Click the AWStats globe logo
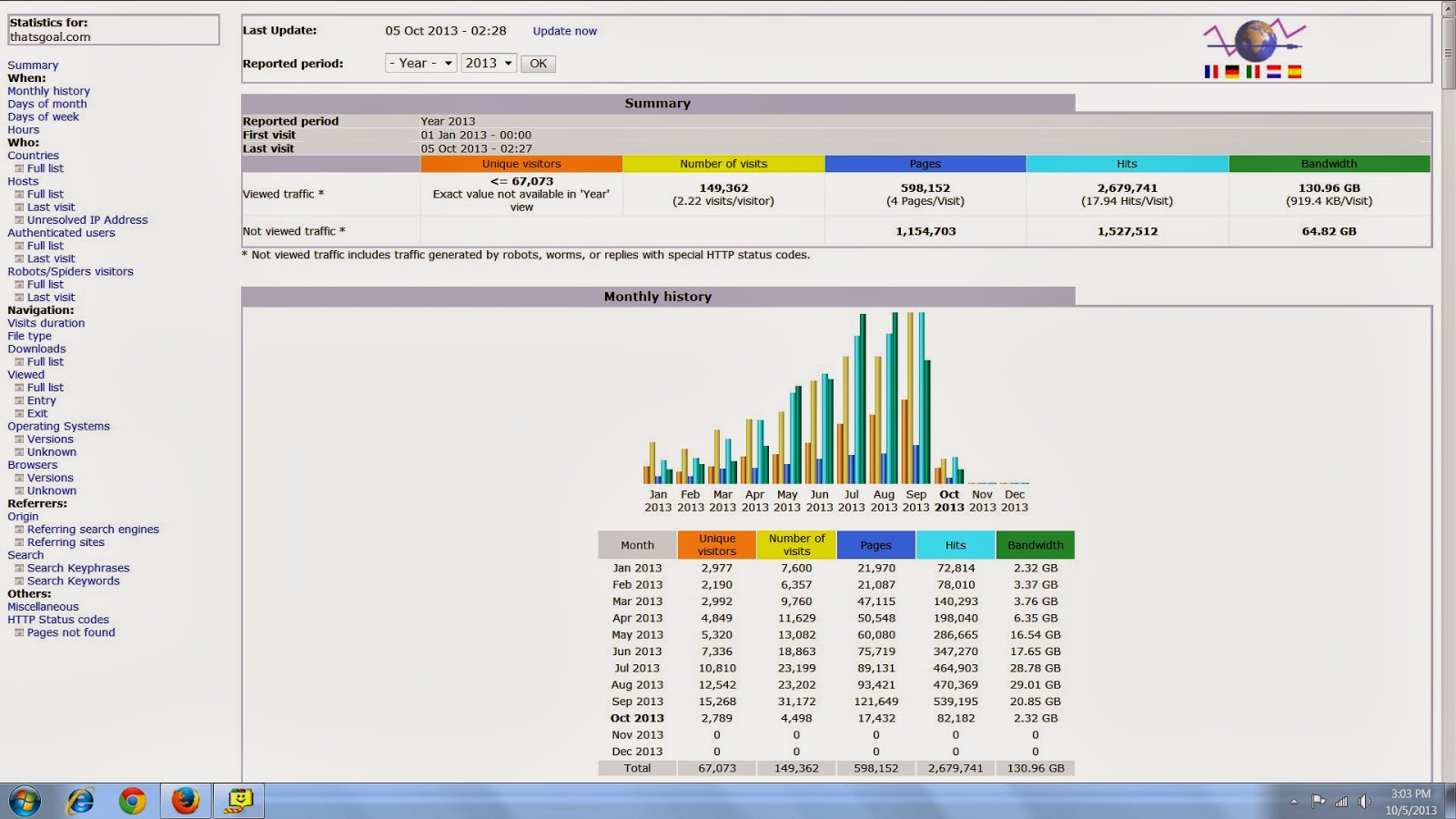This screenshot has width=1456, height=819. [1255, 40]
